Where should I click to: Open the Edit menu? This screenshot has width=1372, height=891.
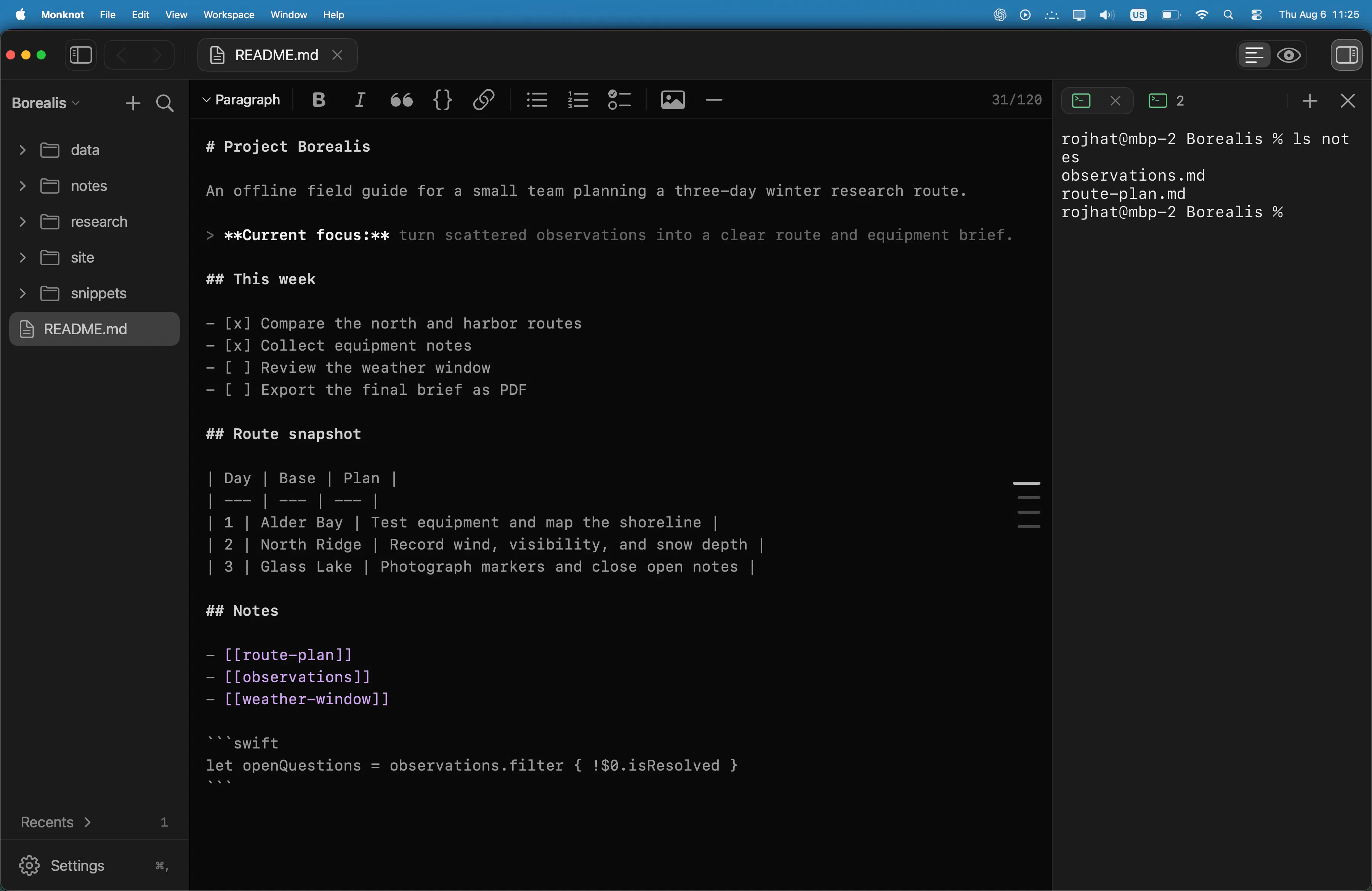click(x=140, y=14)
